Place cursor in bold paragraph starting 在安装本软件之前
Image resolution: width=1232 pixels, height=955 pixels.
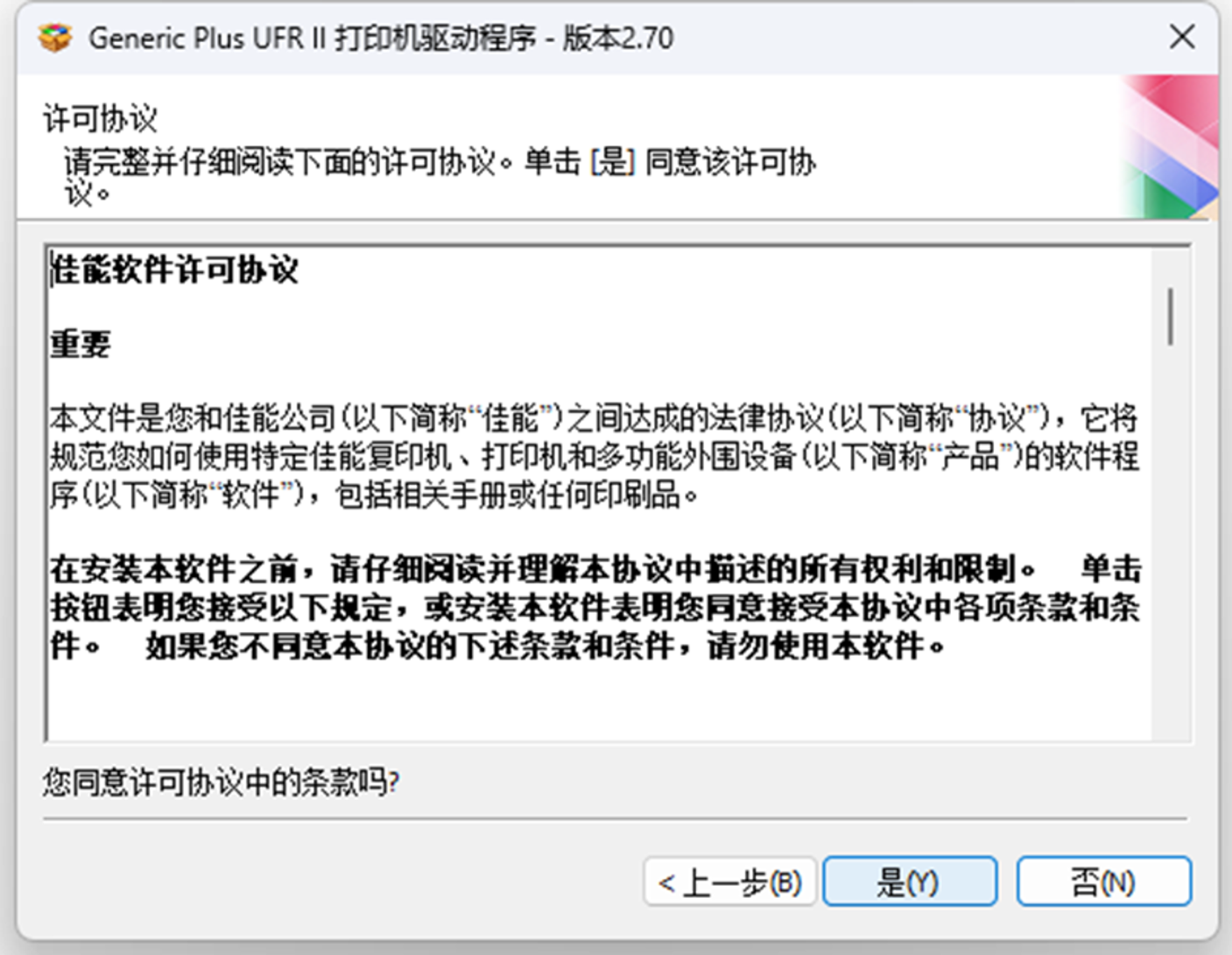pyautogui.click(x=595, y=607)
